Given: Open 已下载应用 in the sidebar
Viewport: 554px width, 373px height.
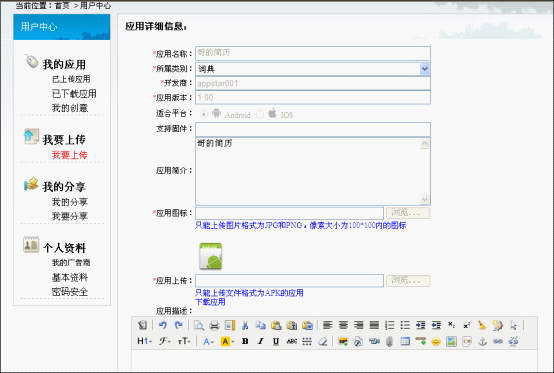Looking at the screenshot, I should click(74, 94).
